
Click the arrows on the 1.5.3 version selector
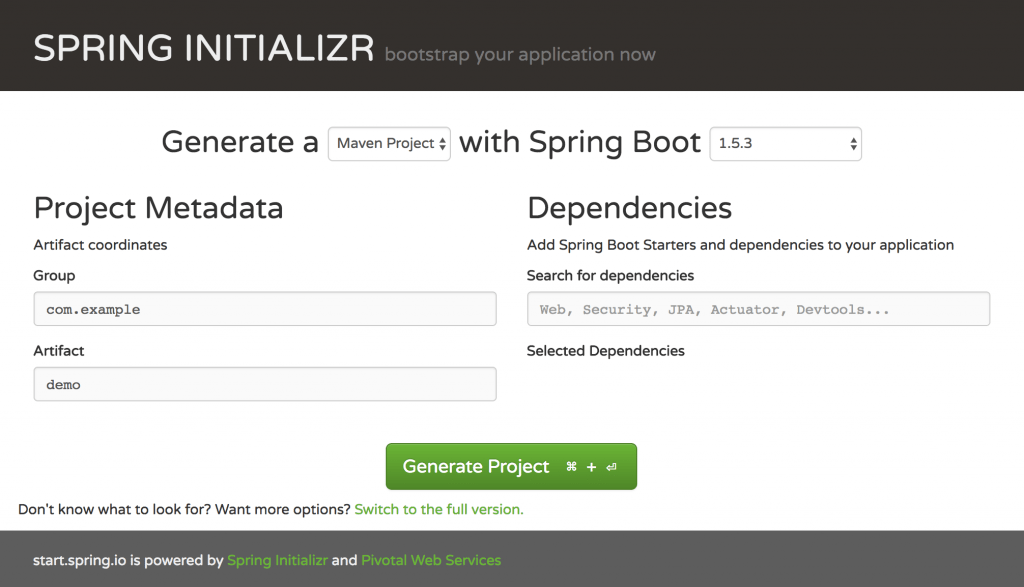point(853,144)
